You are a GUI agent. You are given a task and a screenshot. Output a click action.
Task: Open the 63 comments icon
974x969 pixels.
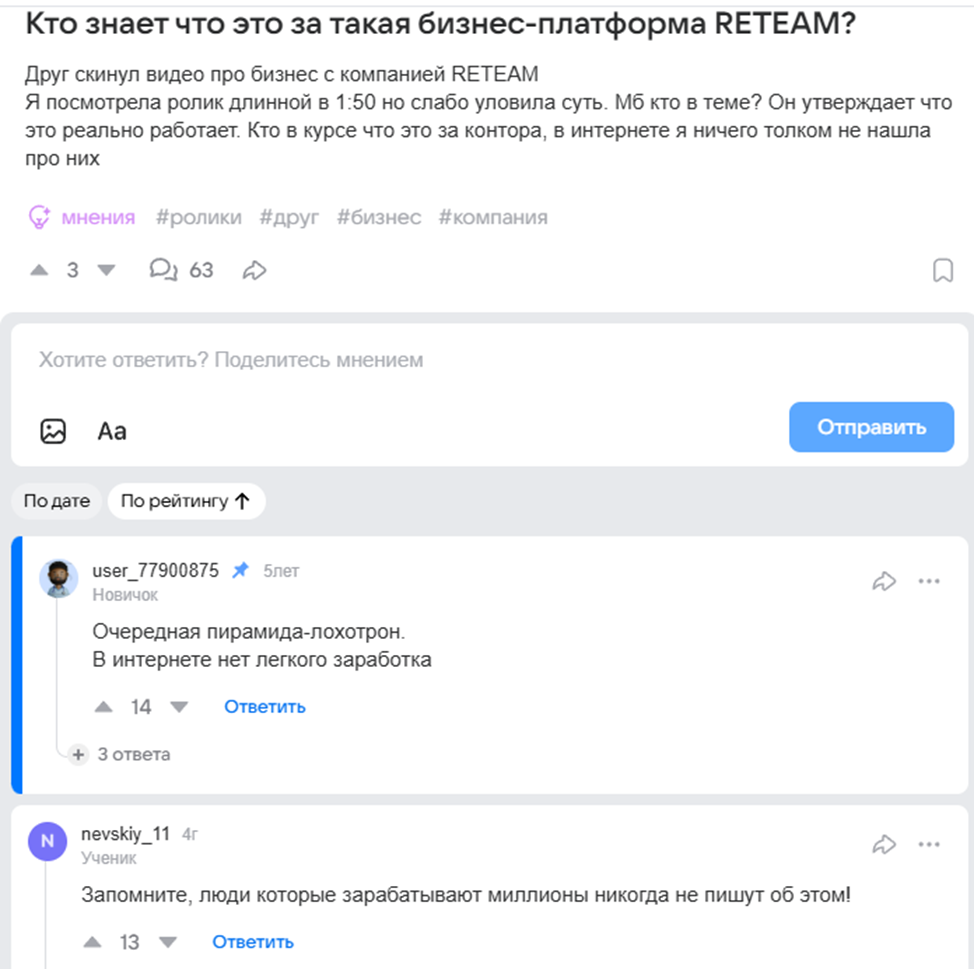tap(163, 270)
